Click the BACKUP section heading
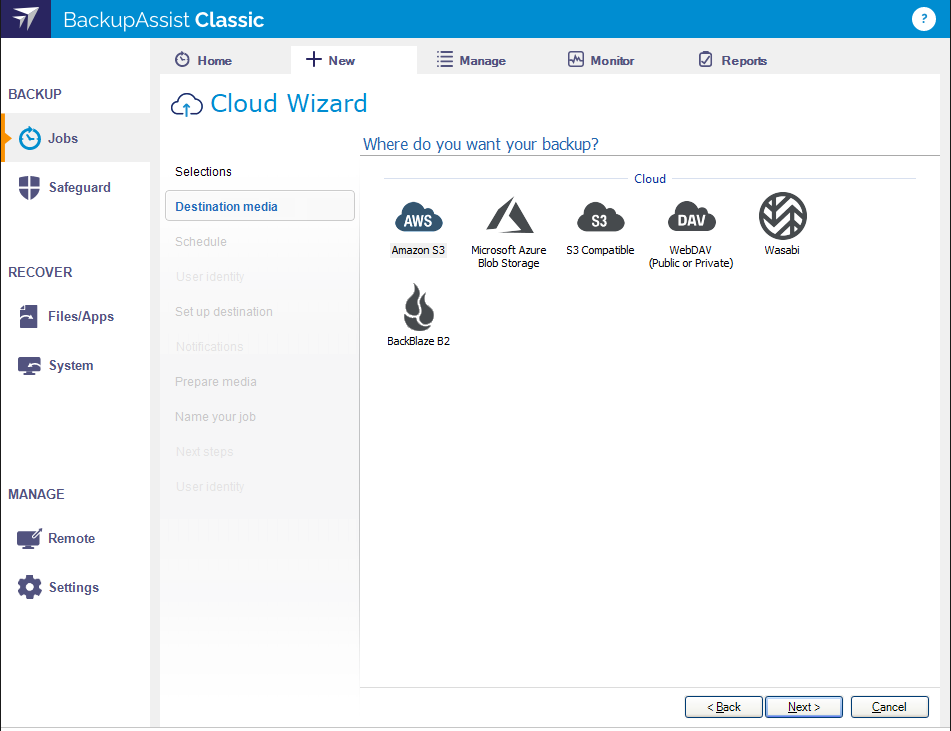This screenshot has height=731, width=951. click(x=35, y=95)
